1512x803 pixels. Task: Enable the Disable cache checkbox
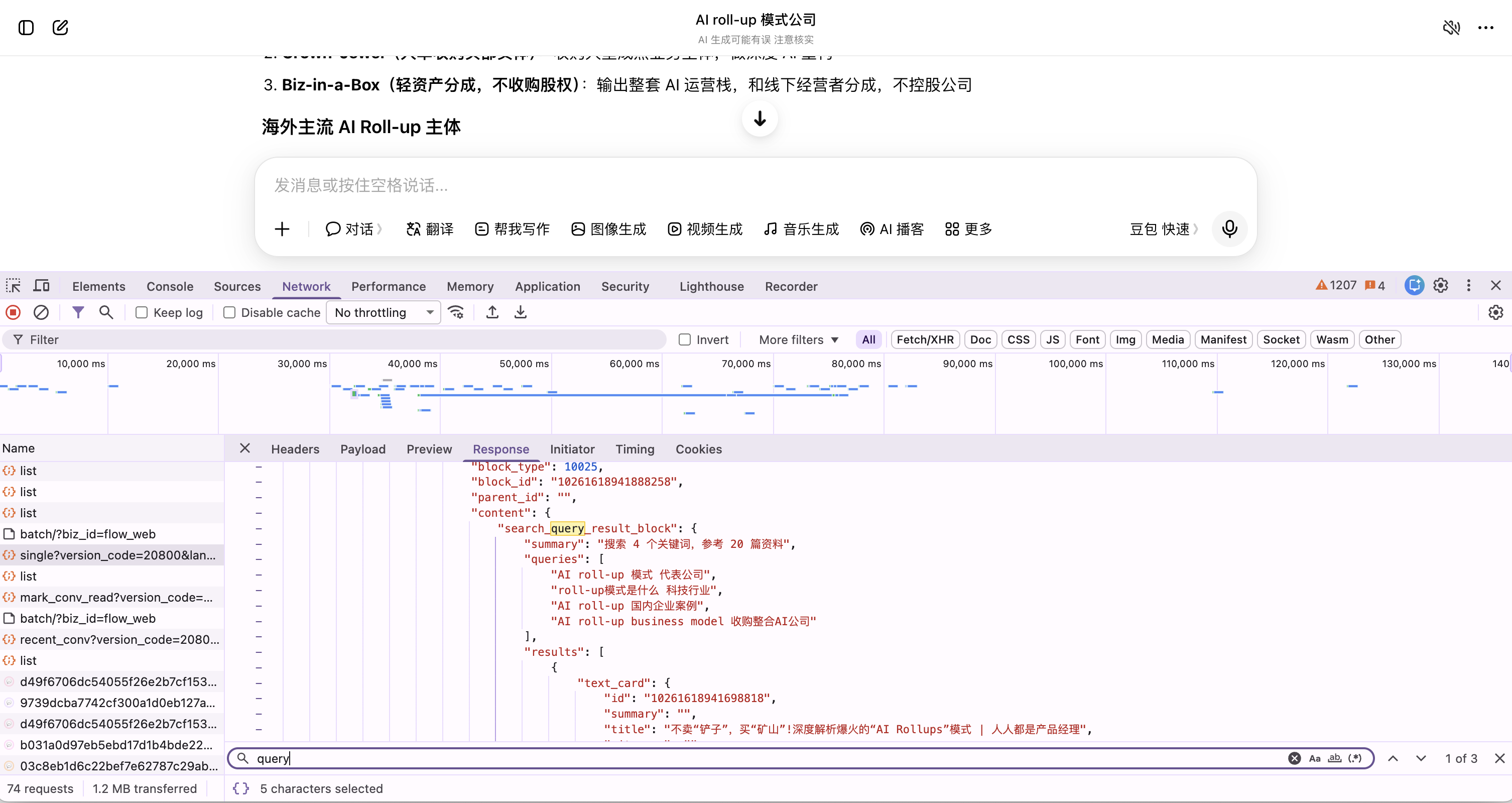coord(229,312)
